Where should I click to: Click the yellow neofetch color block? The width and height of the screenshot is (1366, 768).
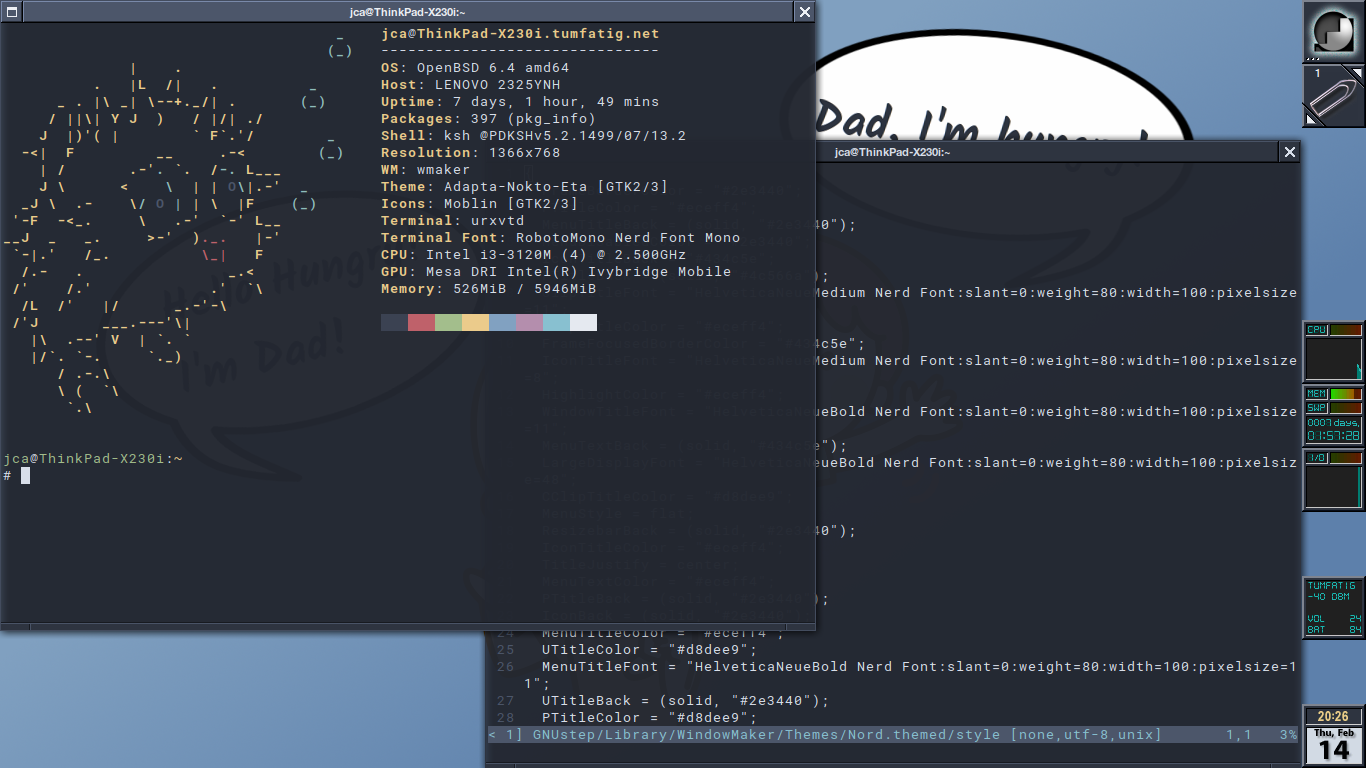coord(475,322)
